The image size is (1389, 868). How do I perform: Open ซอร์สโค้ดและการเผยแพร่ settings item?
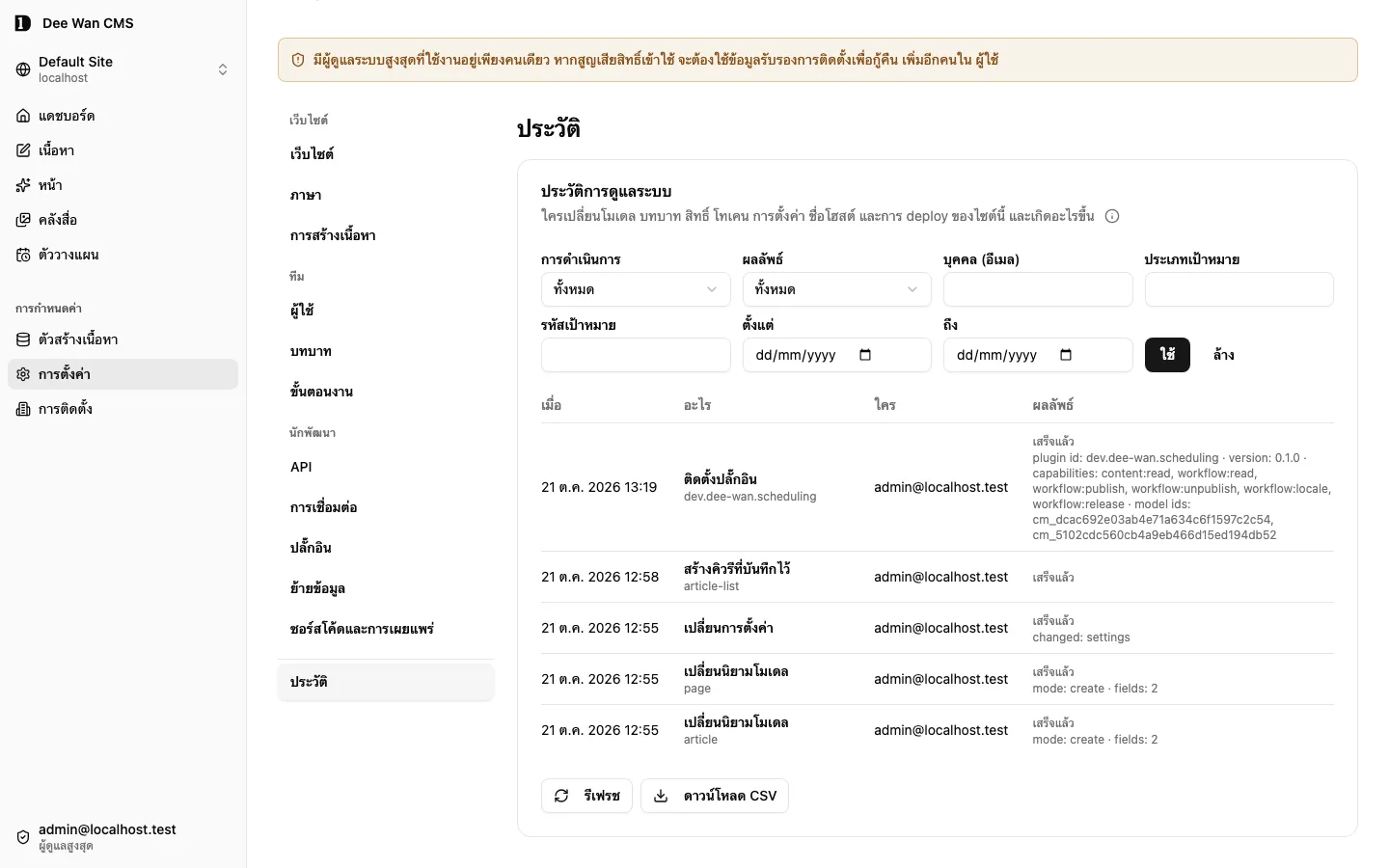(x=386, y=629)
